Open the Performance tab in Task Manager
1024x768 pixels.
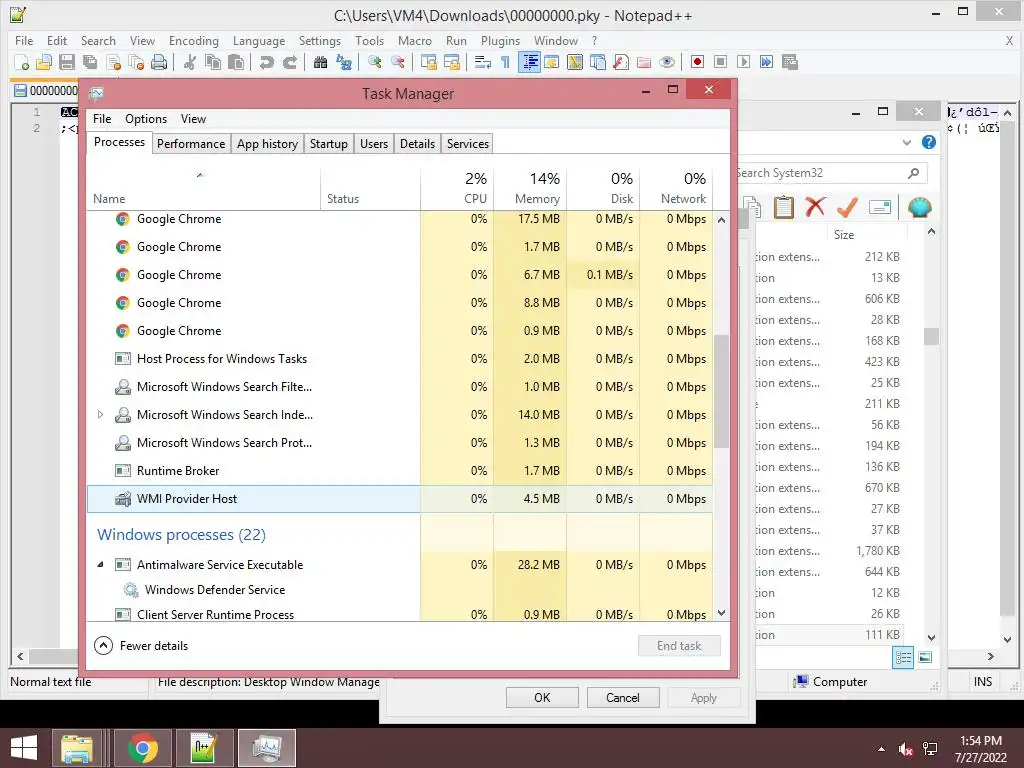tap(191, 144)
